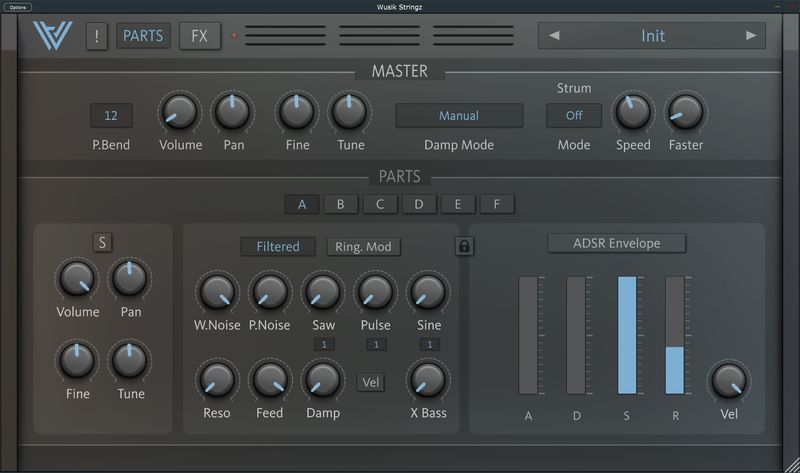Click the P.Bend value field

pyautogui.click(x=111, y=115)
